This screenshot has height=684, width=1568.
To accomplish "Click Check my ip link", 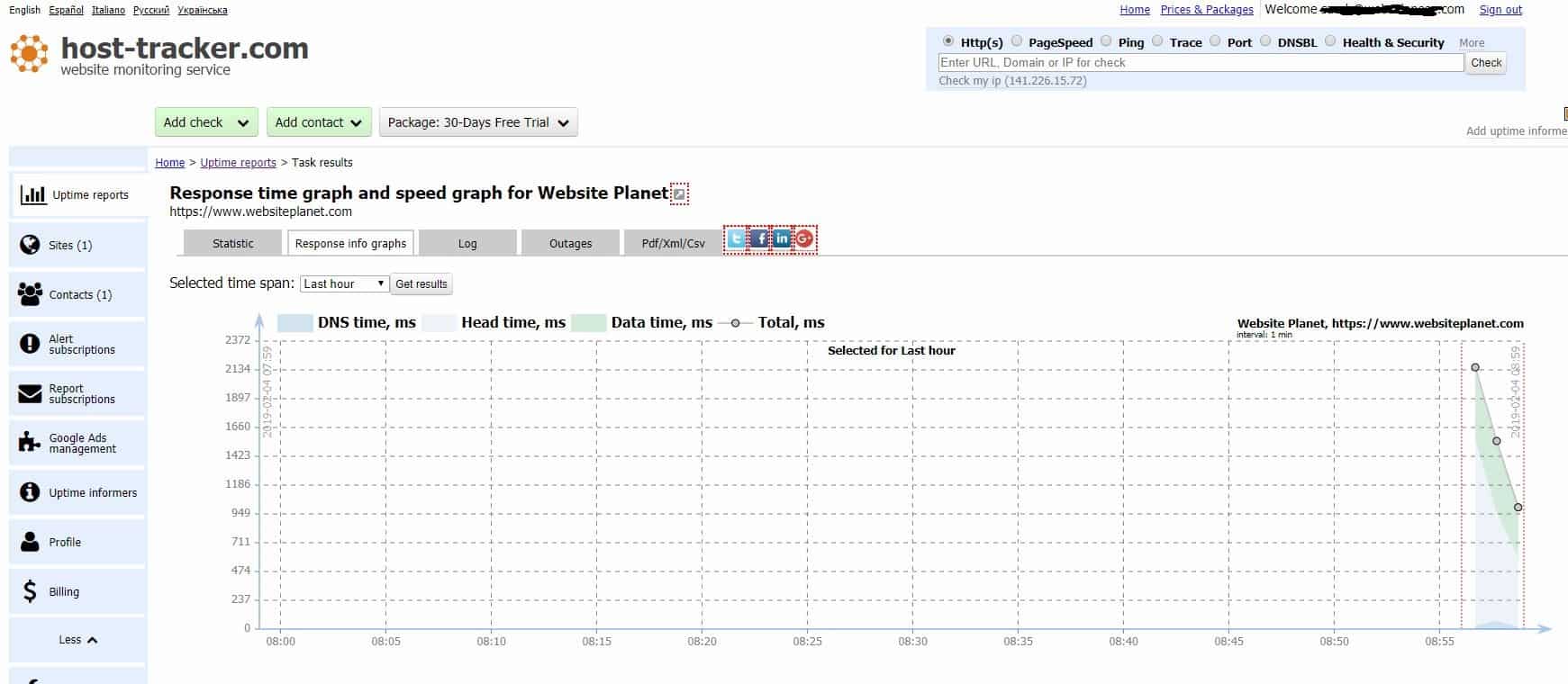I will coord(1012,81).
